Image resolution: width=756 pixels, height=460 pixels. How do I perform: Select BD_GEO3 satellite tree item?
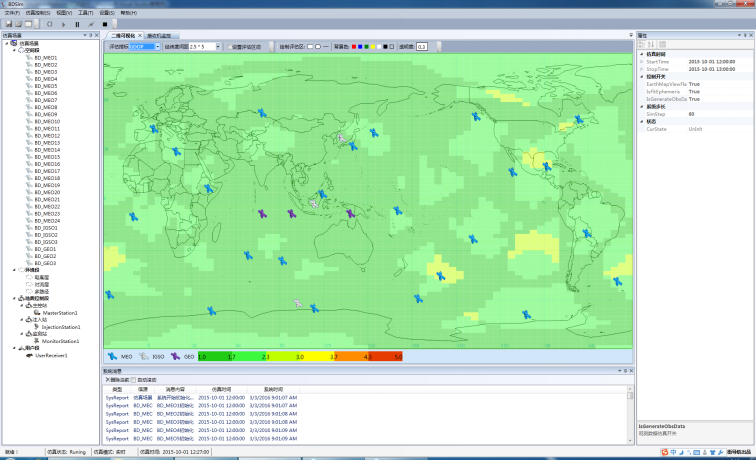[45, 263]
